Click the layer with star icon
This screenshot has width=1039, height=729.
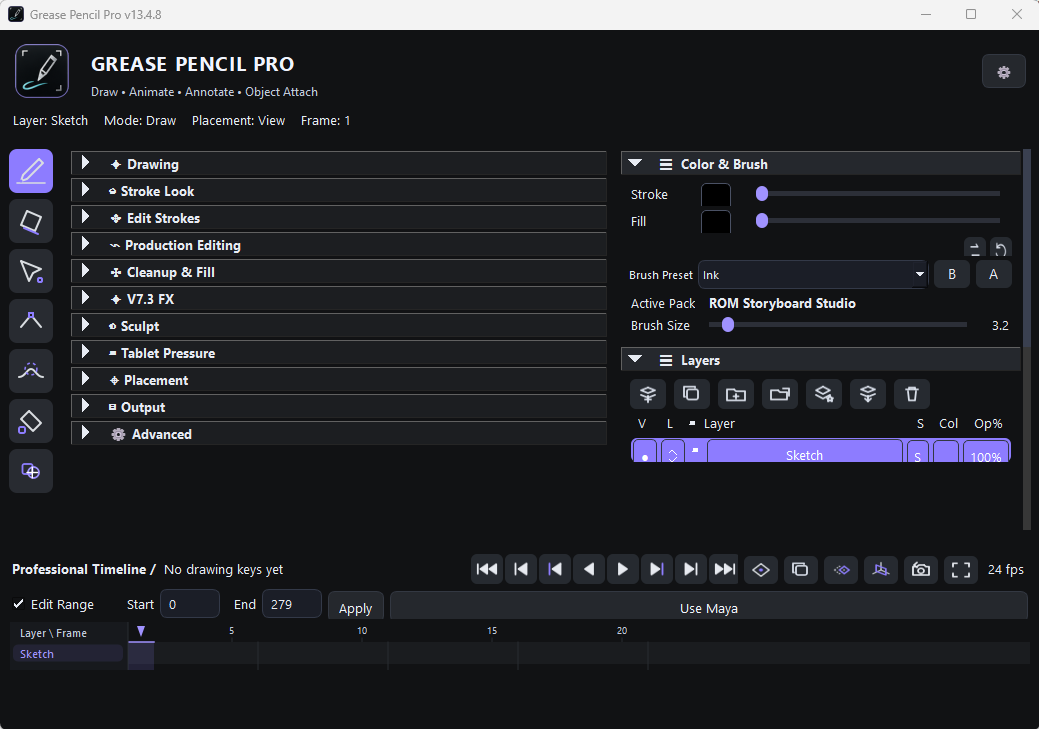(824, 394)
